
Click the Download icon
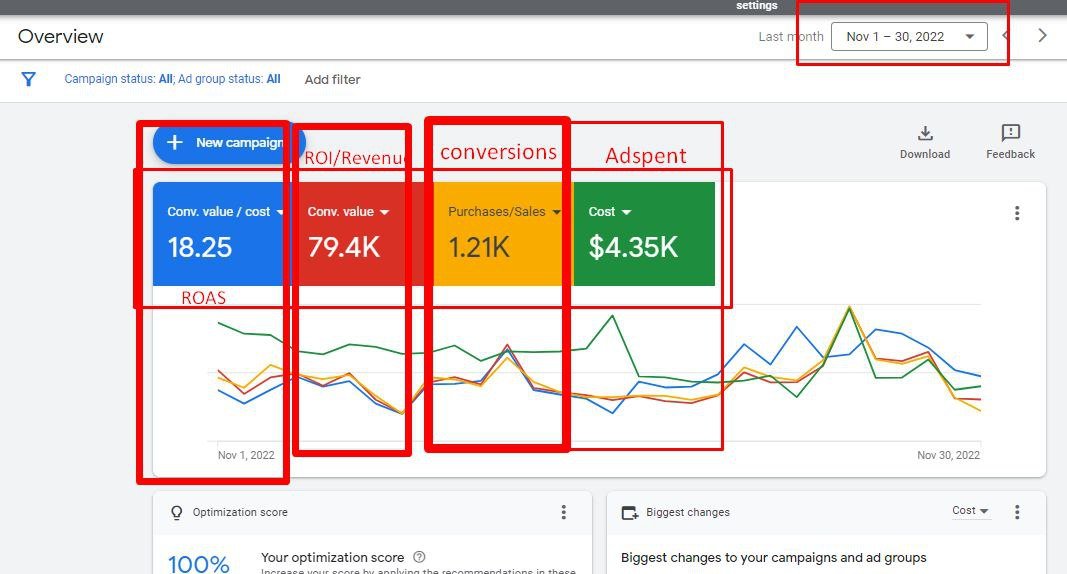click(925, 134)
